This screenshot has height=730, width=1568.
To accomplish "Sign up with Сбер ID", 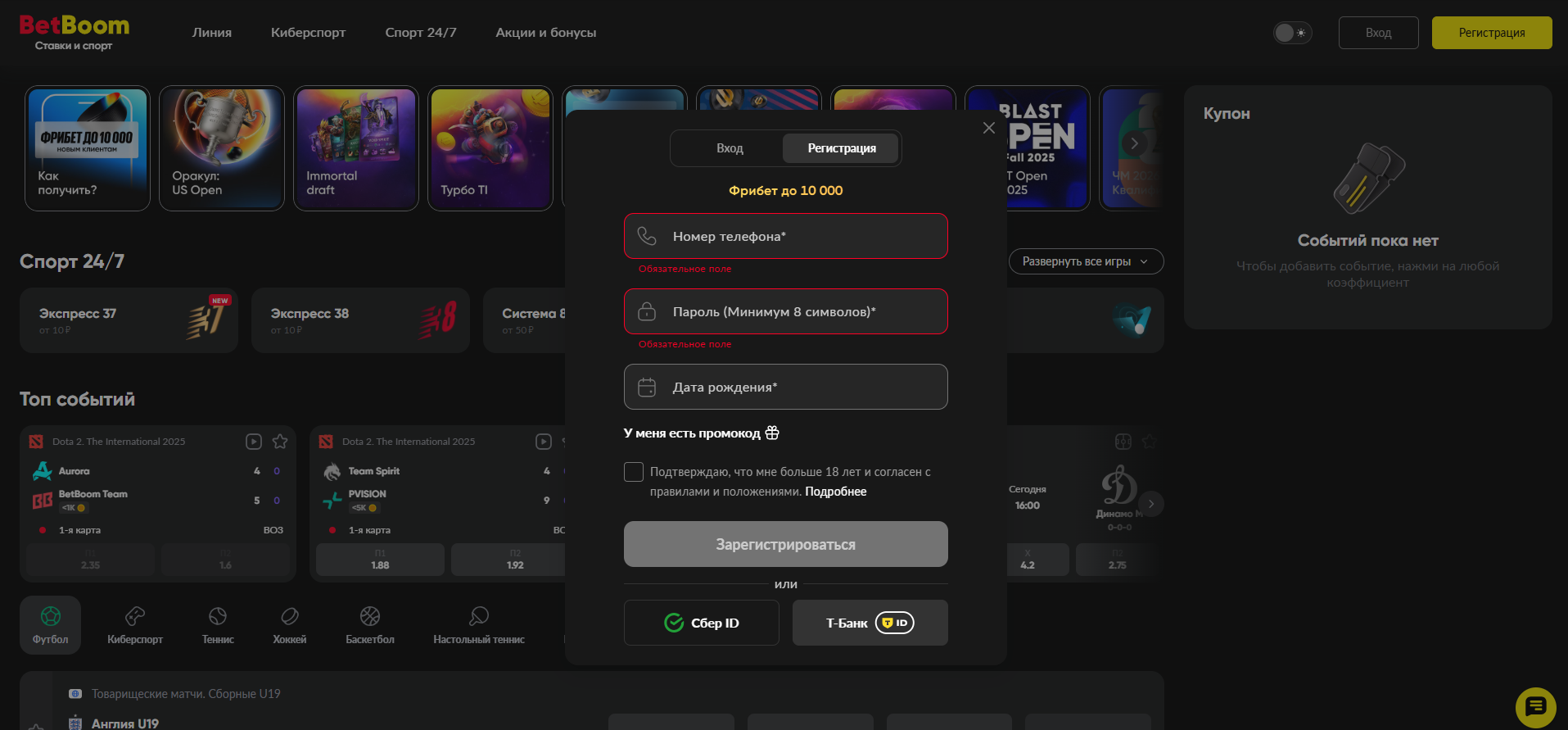I will [701, 623].
